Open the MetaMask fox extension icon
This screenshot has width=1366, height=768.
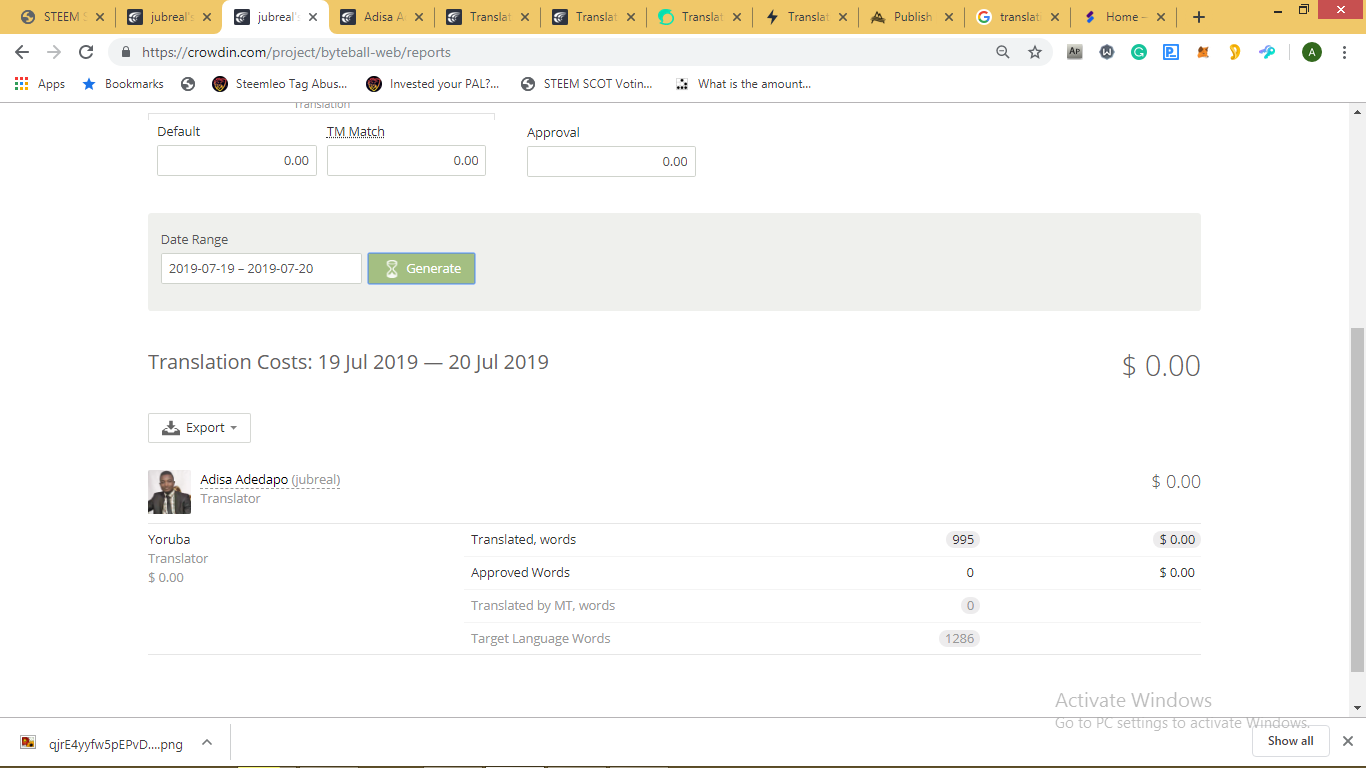(1203, 52)
